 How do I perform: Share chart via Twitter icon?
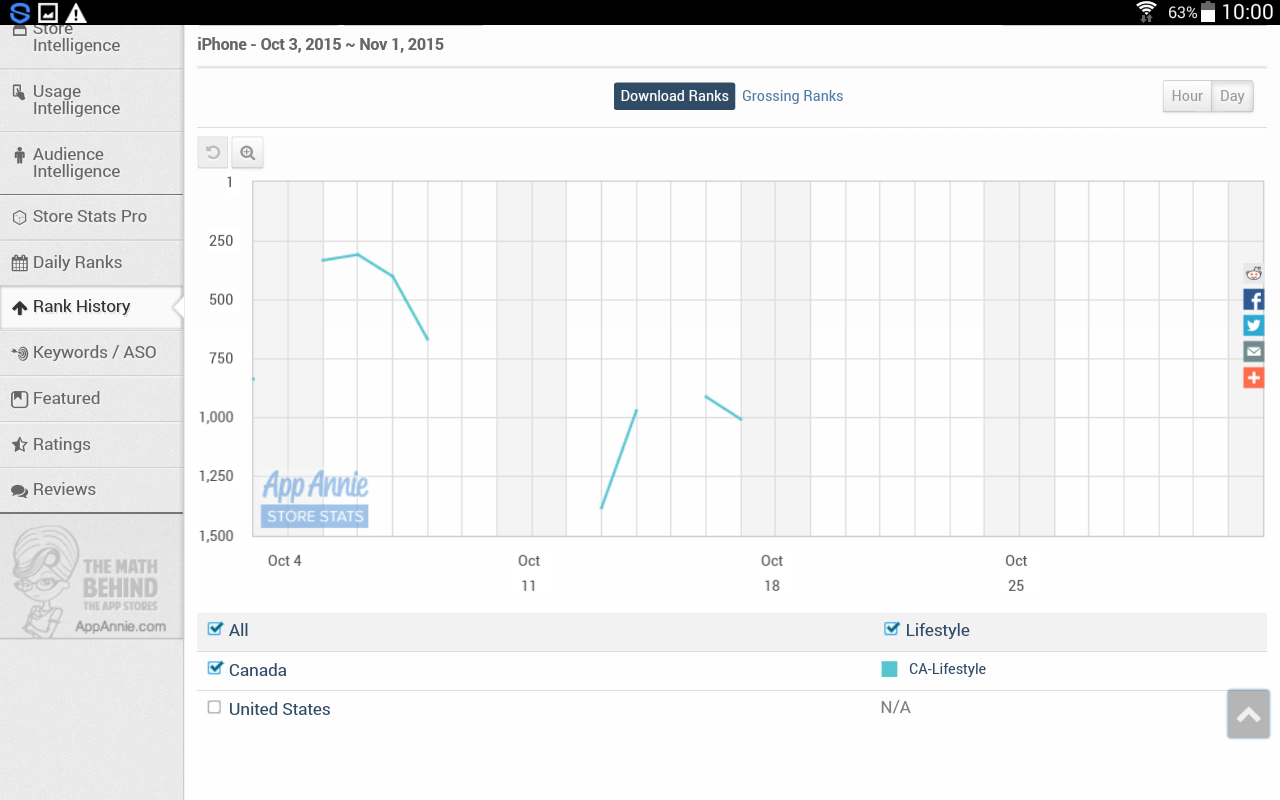click(1253, 325)
